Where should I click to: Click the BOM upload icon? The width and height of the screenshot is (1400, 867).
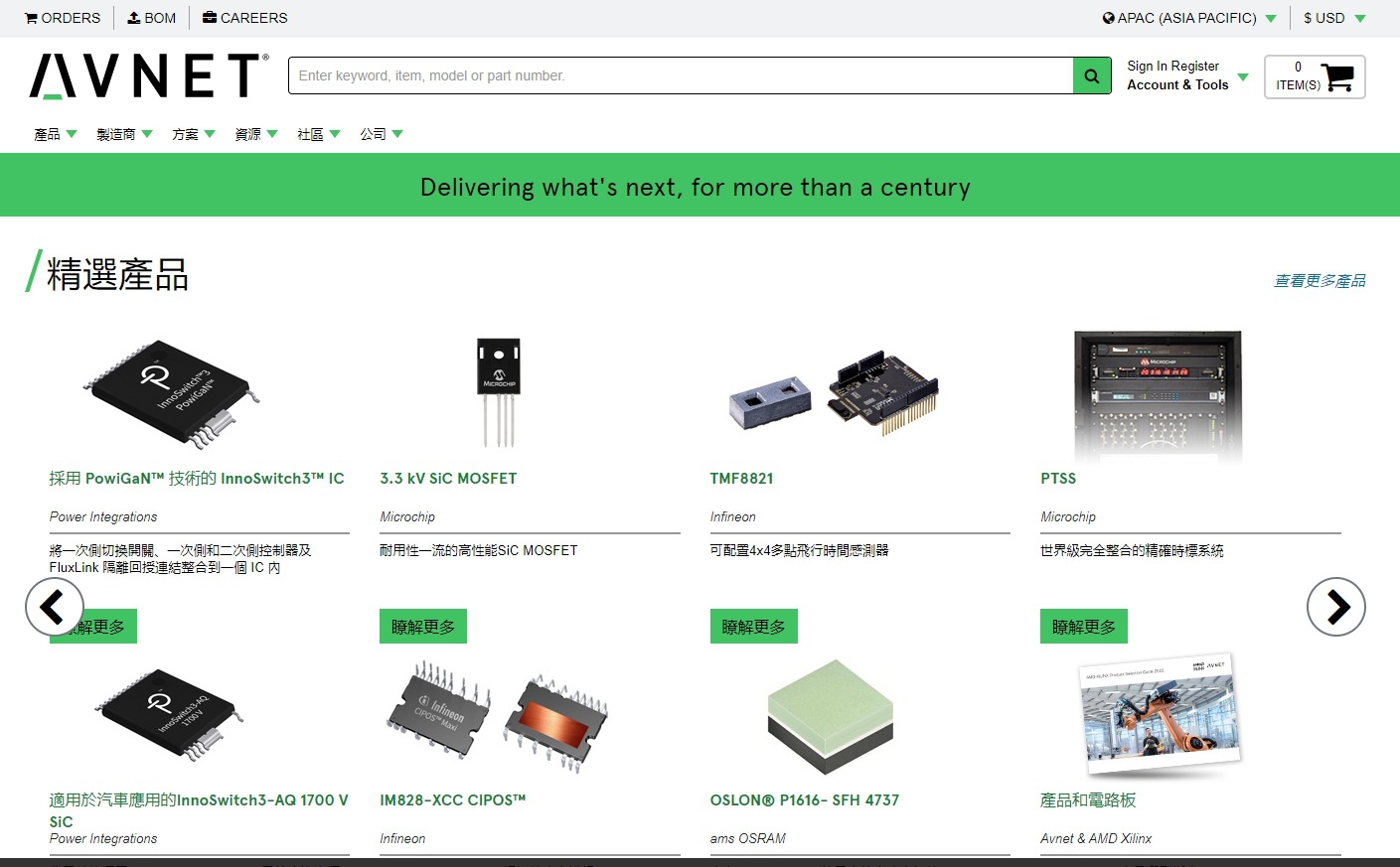pyautogui.click(x=133, y=18)
